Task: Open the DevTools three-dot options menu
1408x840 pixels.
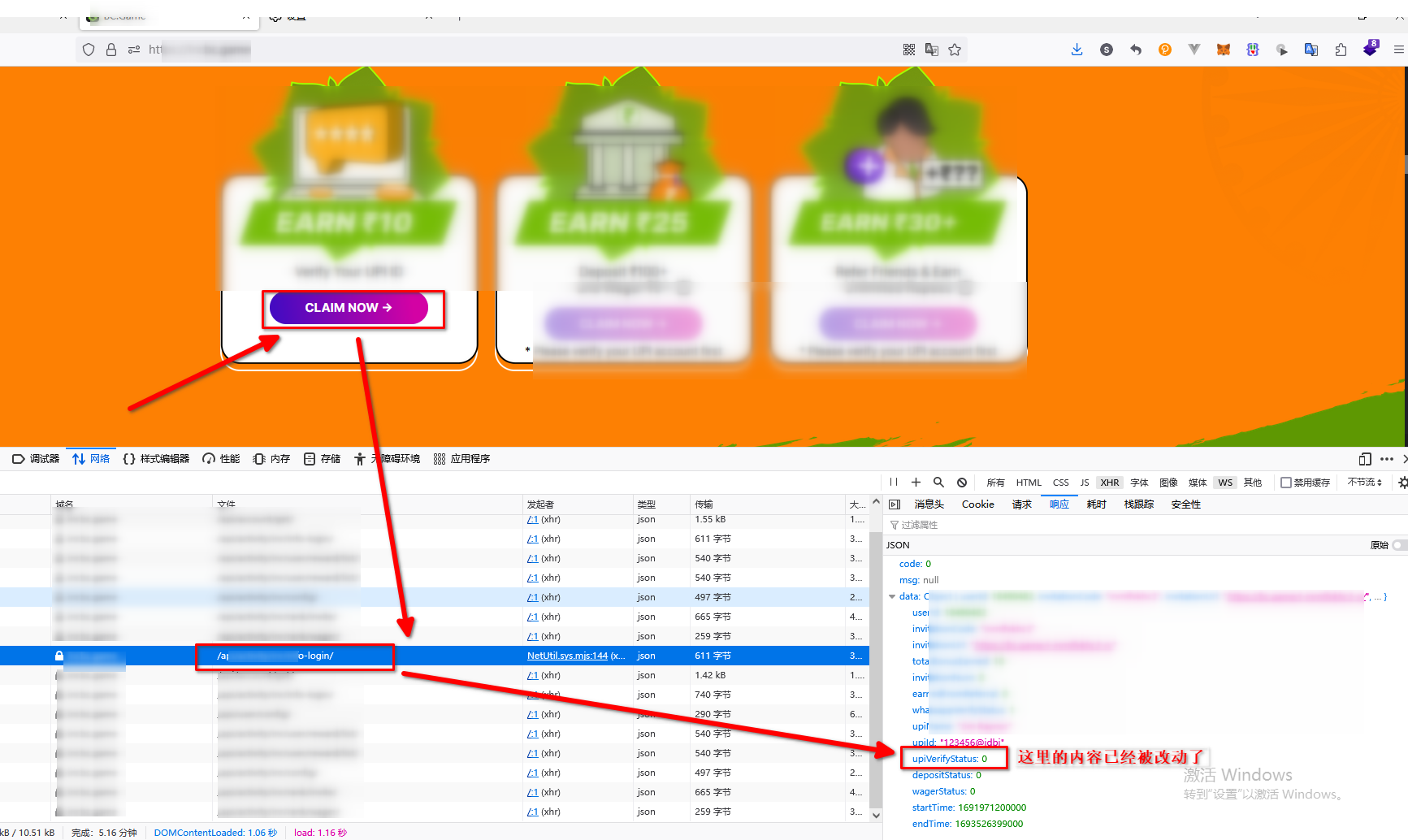Action: pos(1387,459)
